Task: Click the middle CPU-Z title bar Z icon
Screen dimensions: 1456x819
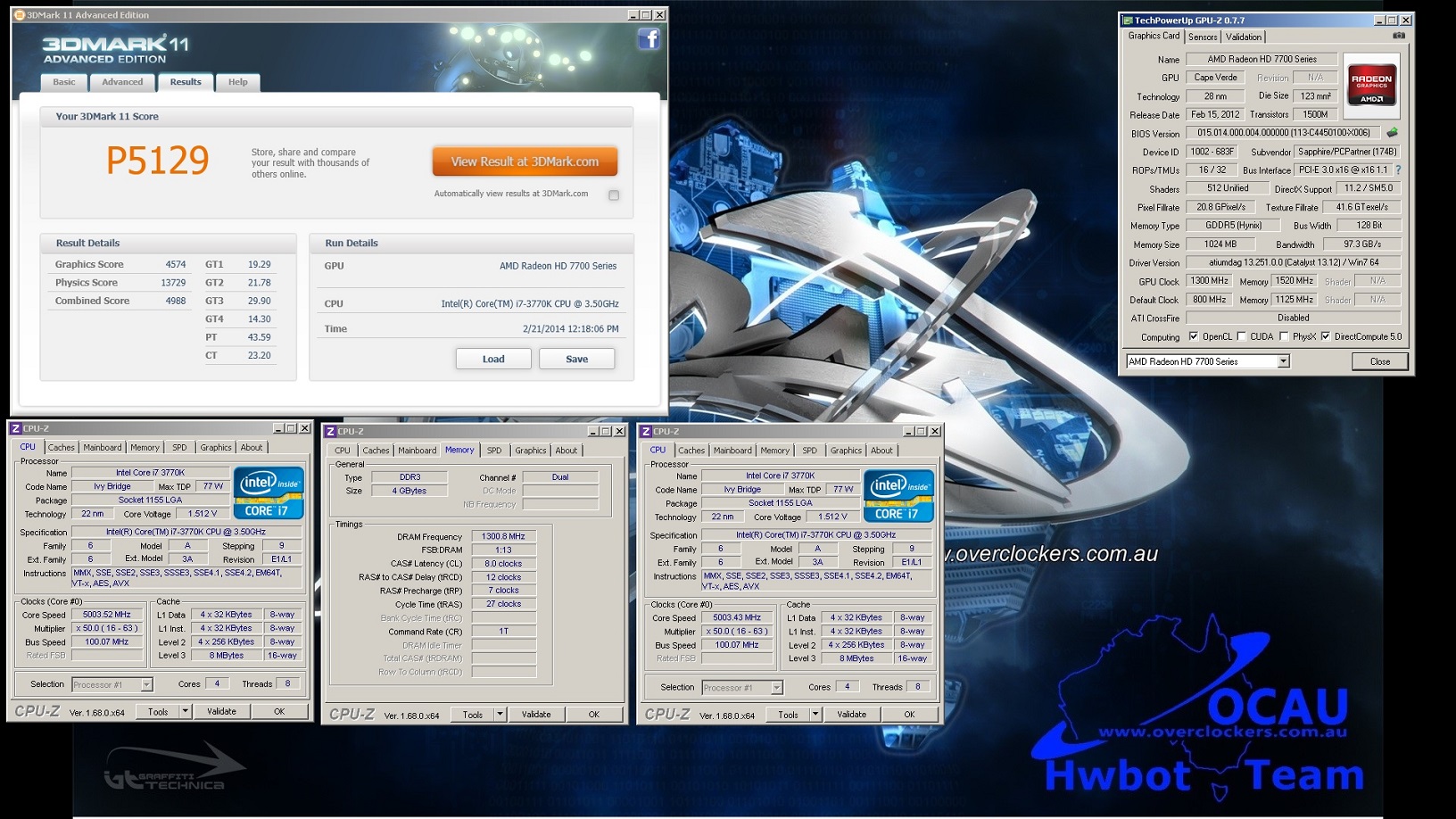Action: point(330,431)
